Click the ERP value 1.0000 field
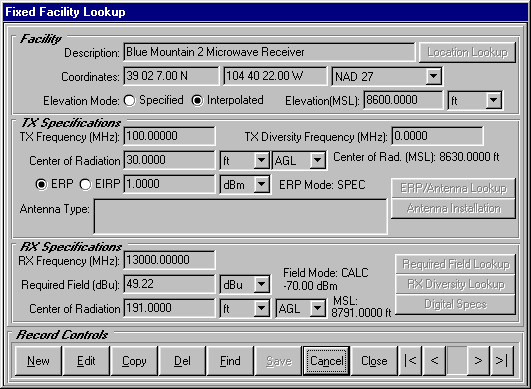Screen dimensions: 531x389 (x=169, y=184)
